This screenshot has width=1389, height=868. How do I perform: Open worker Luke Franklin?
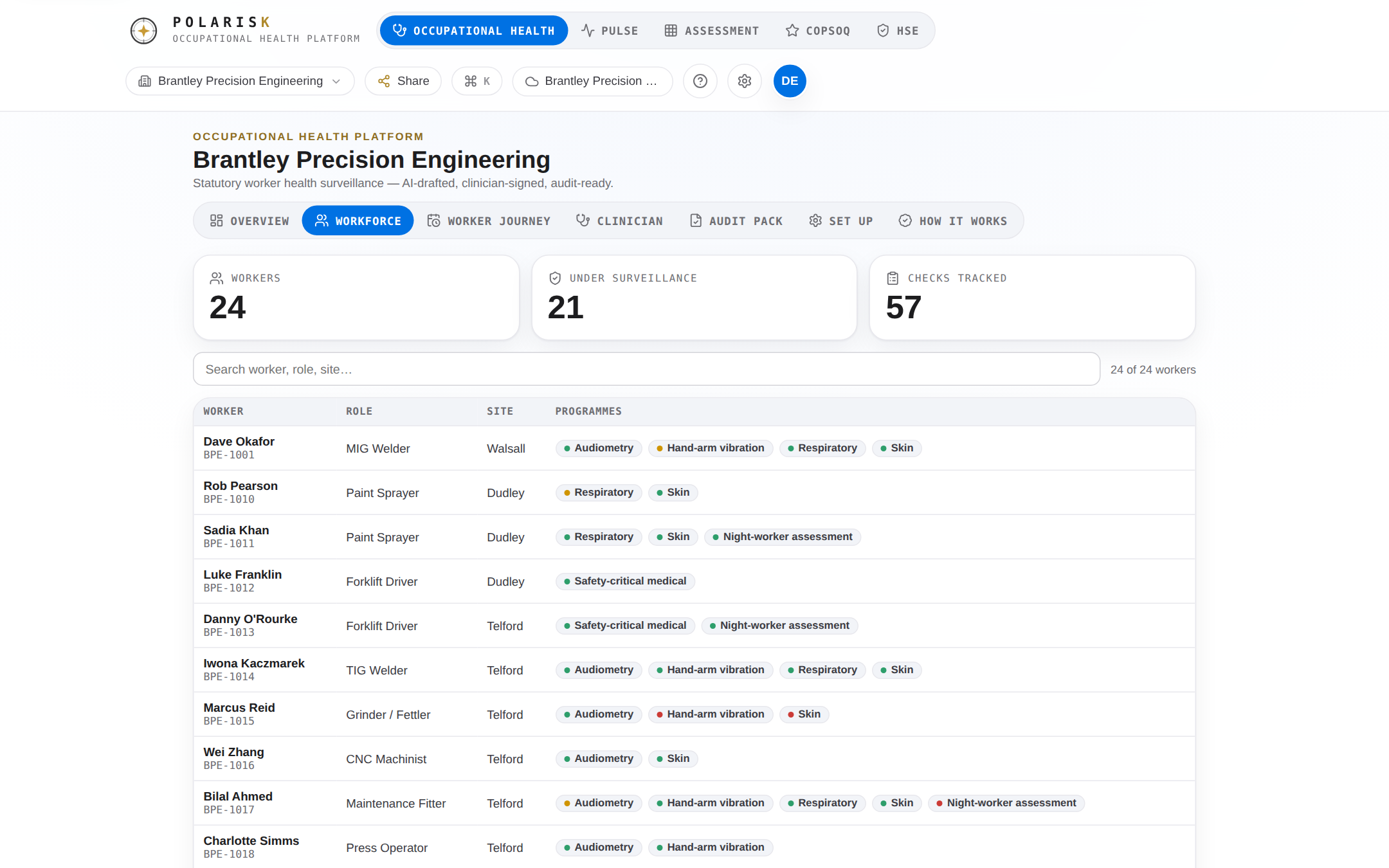[x=242, y=574]
